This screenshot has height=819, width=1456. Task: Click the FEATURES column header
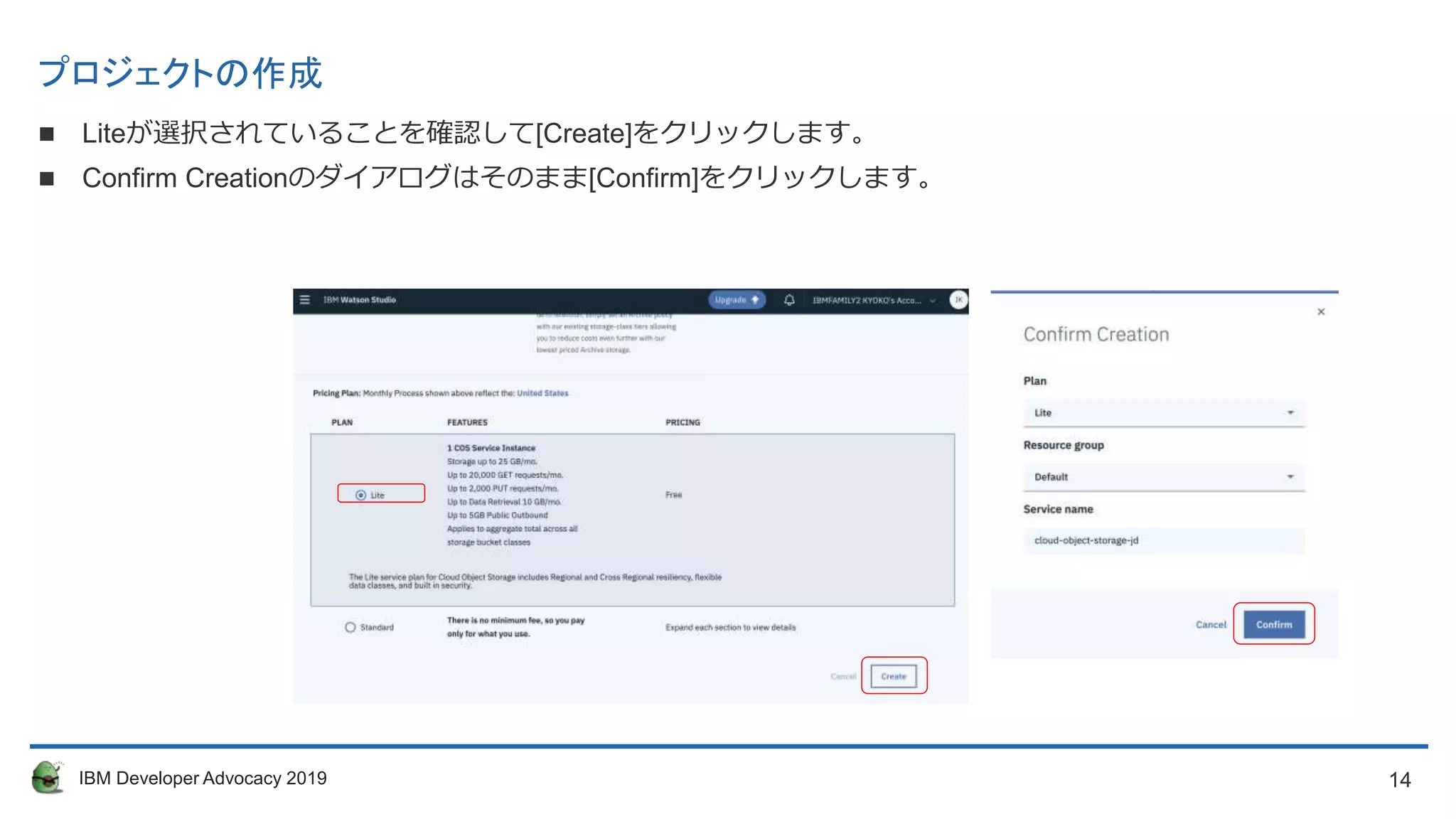(467, 422)
